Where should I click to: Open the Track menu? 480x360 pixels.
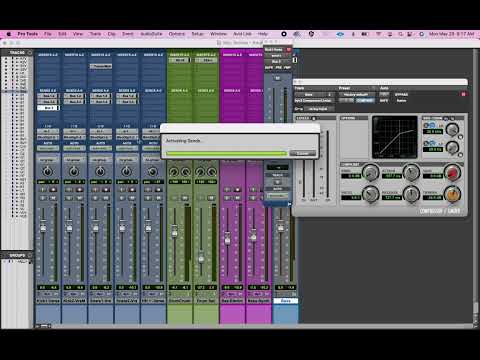click(95, 34)
